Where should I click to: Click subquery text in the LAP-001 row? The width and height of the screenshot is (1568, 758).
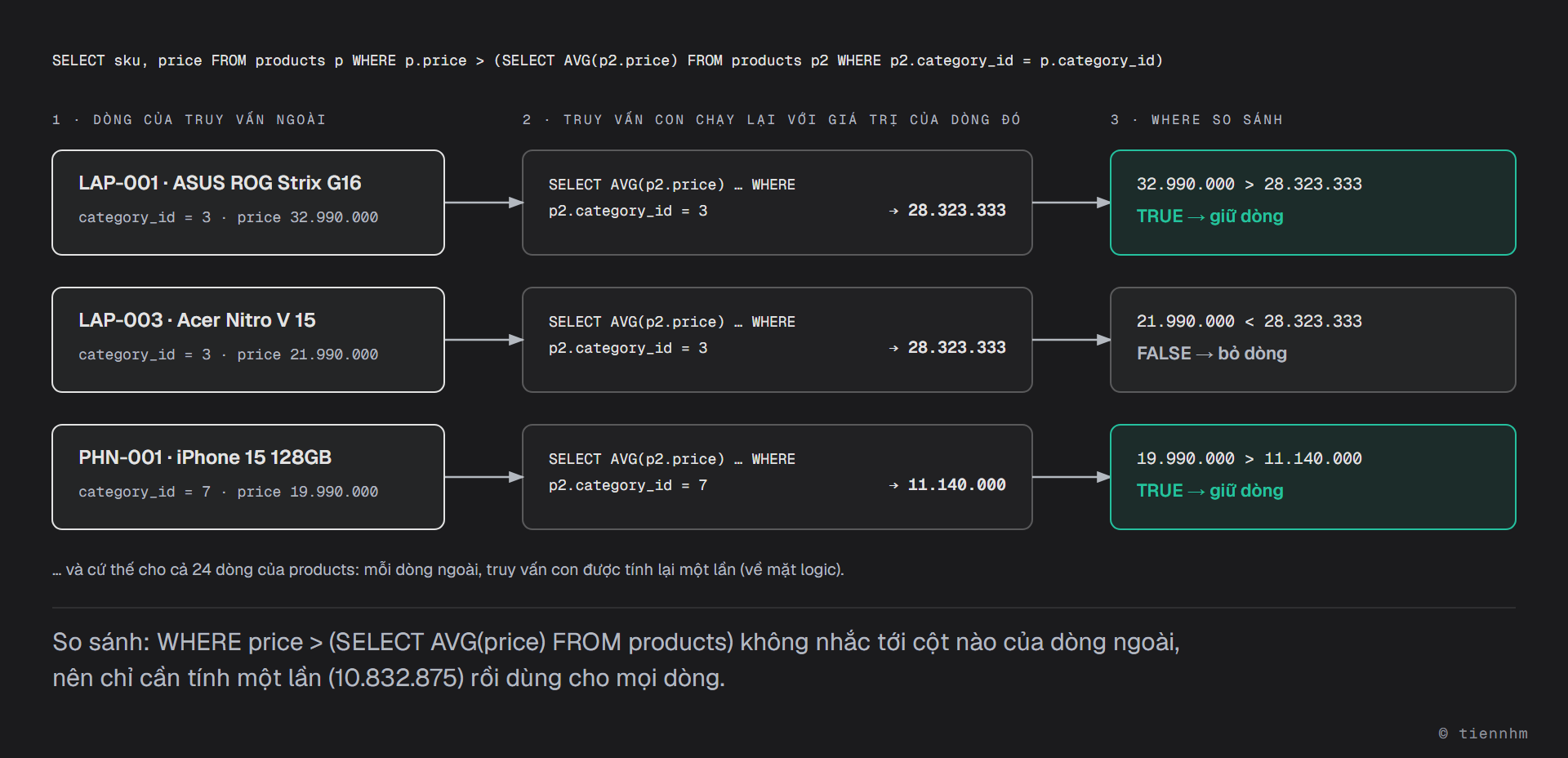(x=672, y=198)
